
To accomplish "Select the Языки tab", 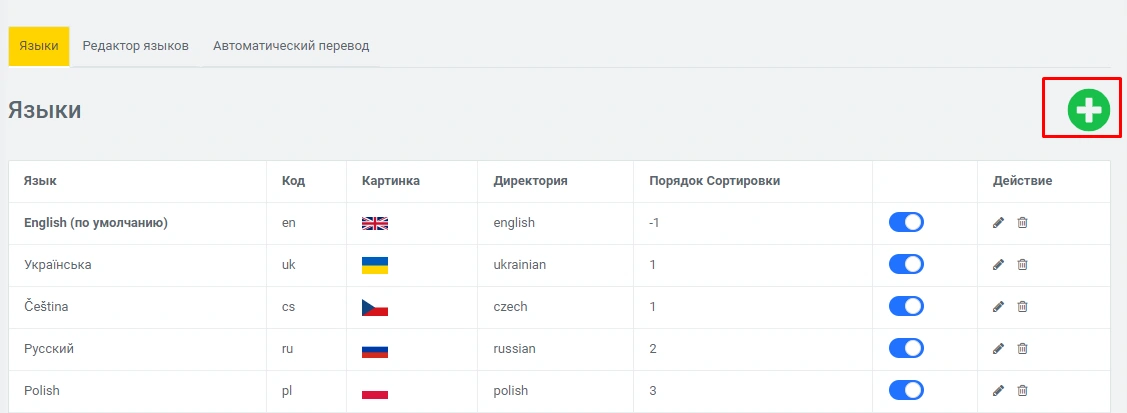I will 39,46.
